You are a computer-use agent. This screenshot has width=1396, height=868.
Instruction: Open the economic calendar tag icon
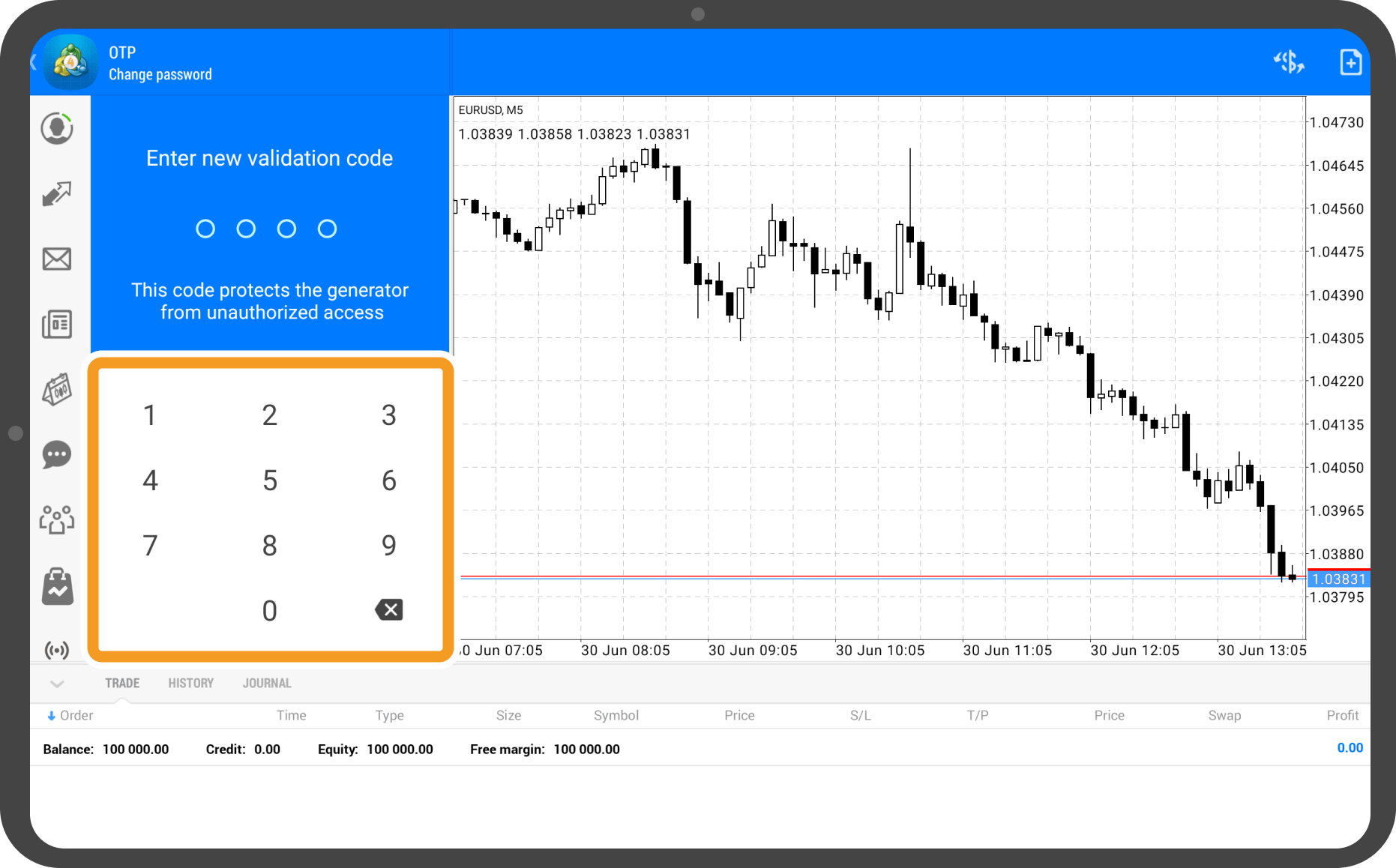(x=57, y=390)
